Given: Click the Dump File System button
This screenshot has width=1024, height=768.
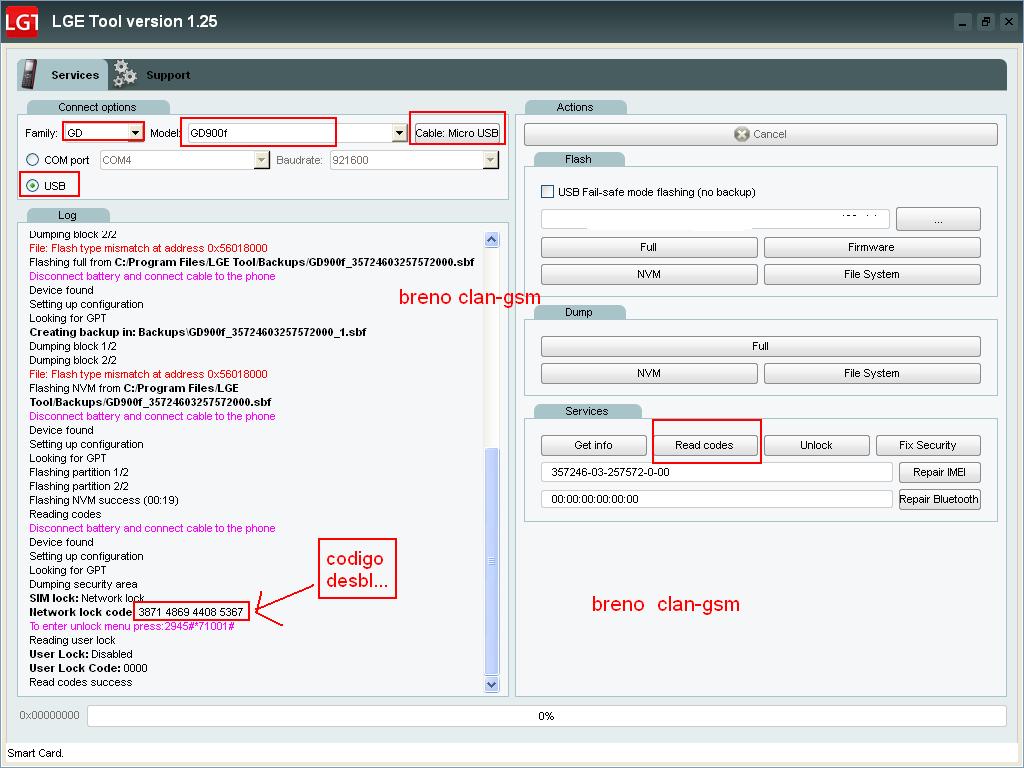Looking at the screenshot, I should pos(872,374).
